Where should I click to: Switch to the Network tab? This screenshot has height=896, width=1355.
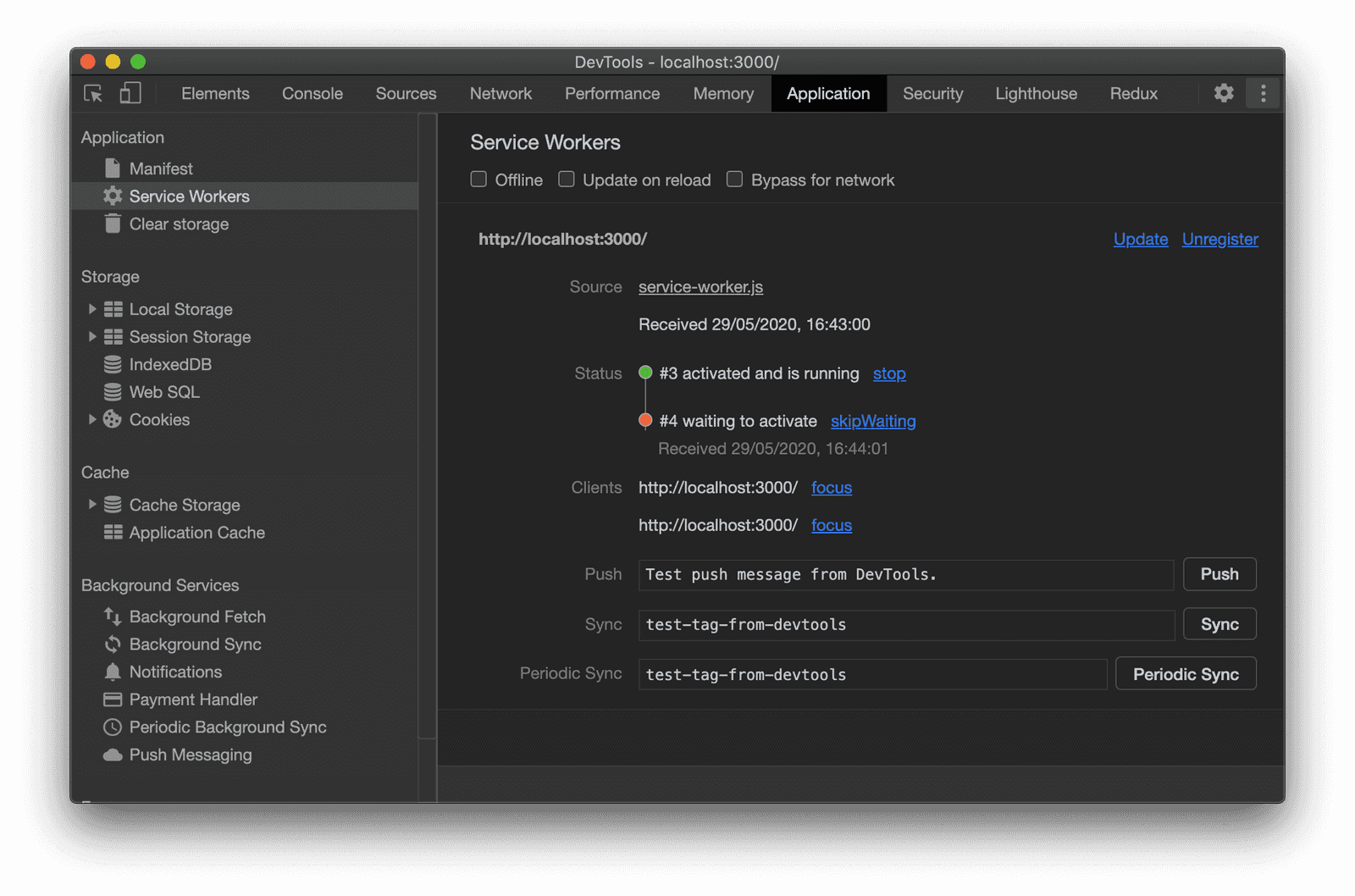click(501, 93)
